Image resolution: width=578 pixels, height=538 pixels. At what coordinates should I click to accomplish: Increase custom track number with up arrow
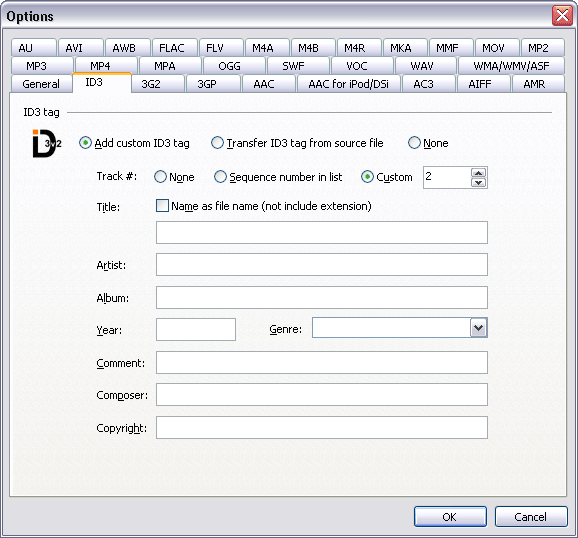point(478,173)
